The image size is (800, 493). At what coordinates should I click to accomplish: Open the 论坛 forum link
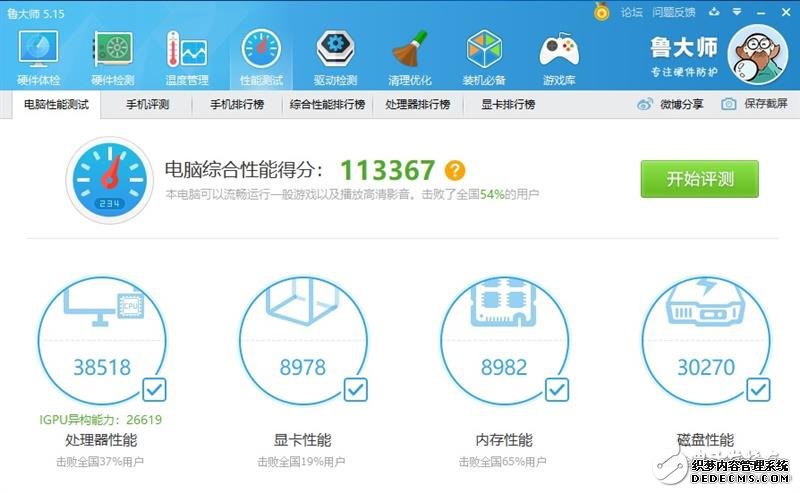(632, 12)
